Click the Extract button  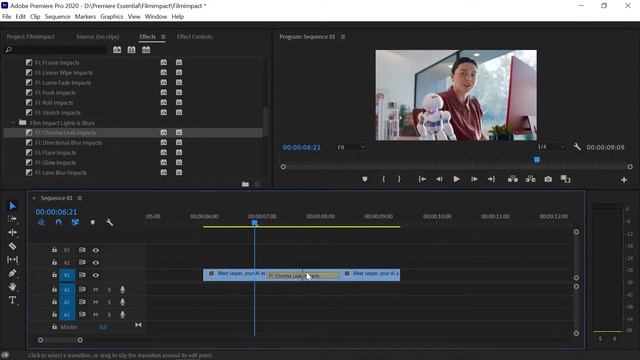tap(531, 179)
